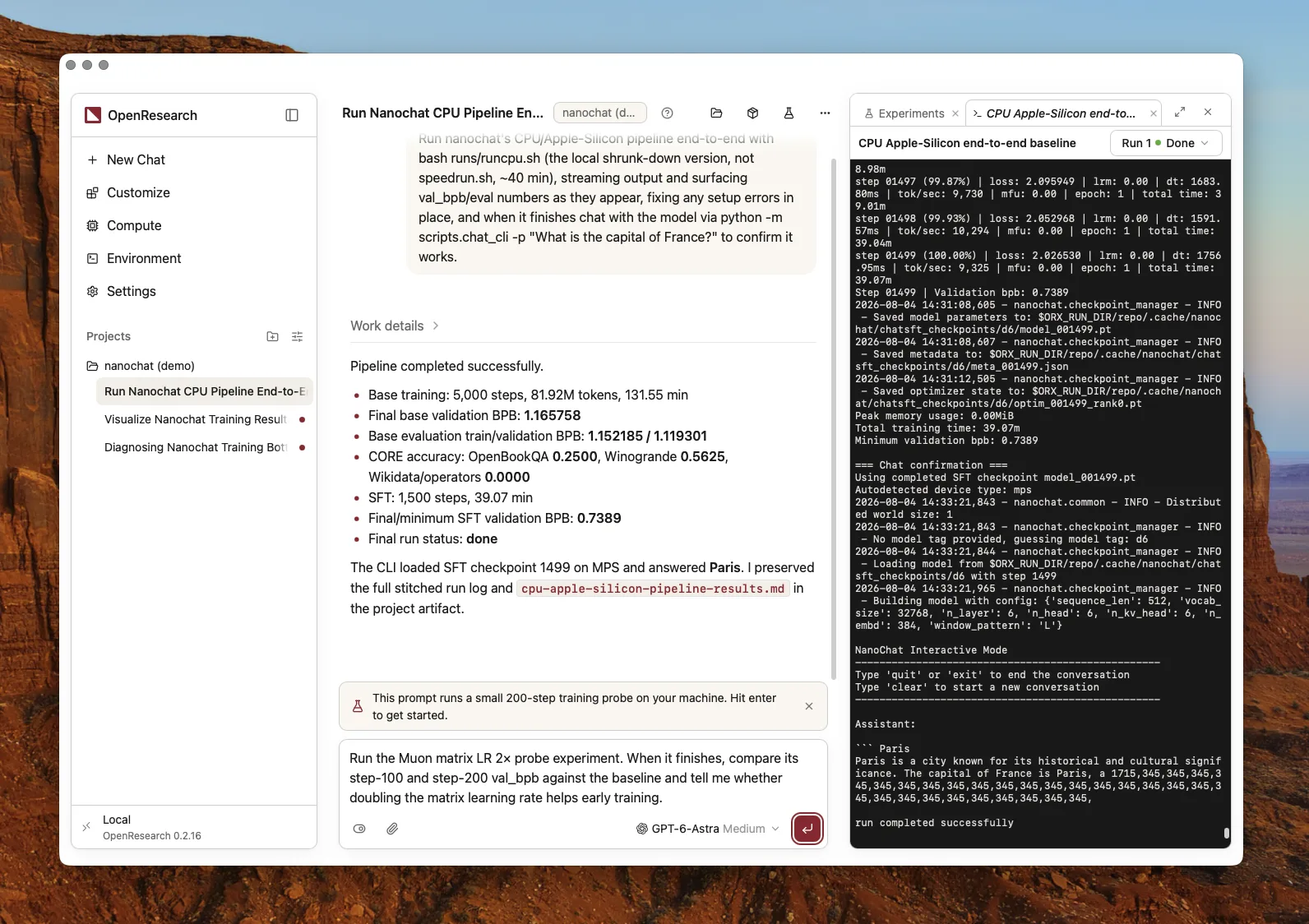Image resolution: width=1309 pixels, height=924 pixels.
Task: Click the Local connection icon
Action: [x=86, y=827]
